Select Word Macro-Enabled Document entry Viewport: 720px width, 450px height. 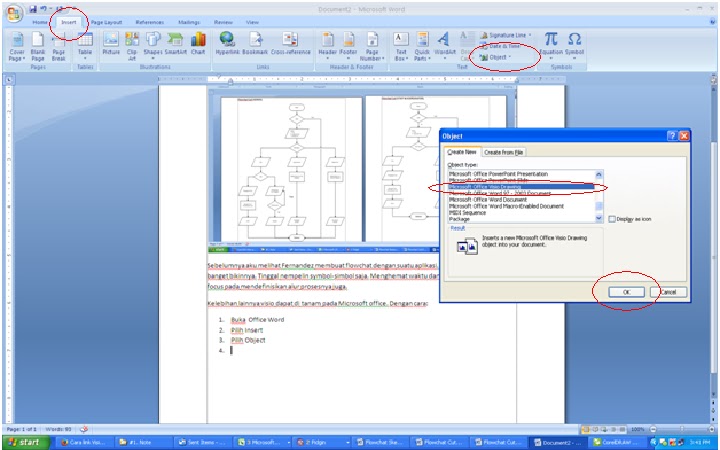tap(521, 206)
